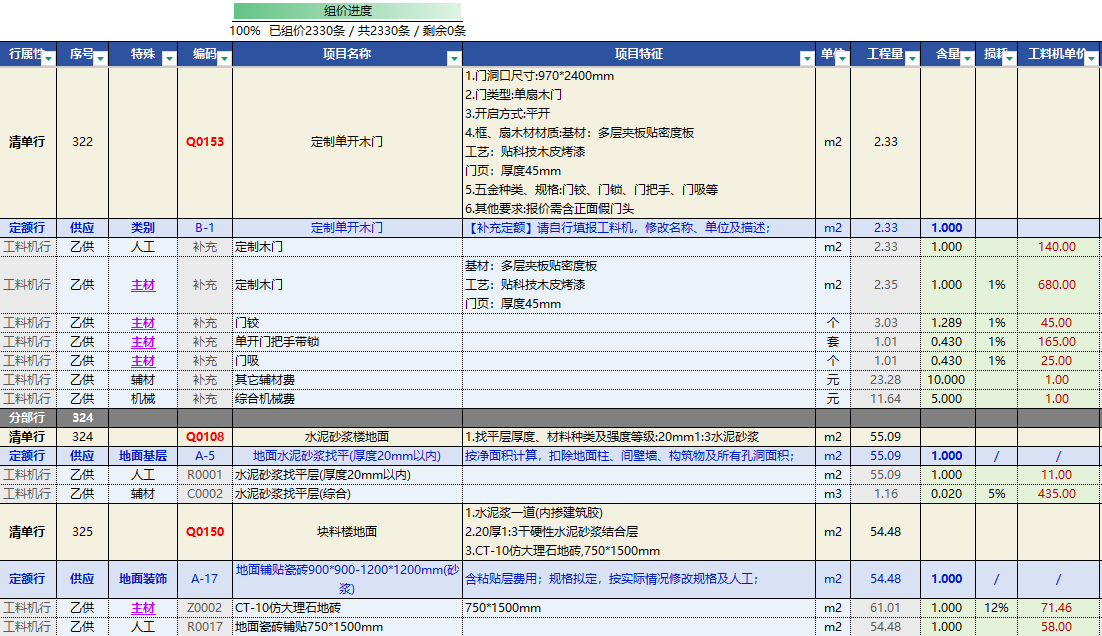
Task: Open the 行属性 column filter dropdown
Action: (x=48, y=59)
